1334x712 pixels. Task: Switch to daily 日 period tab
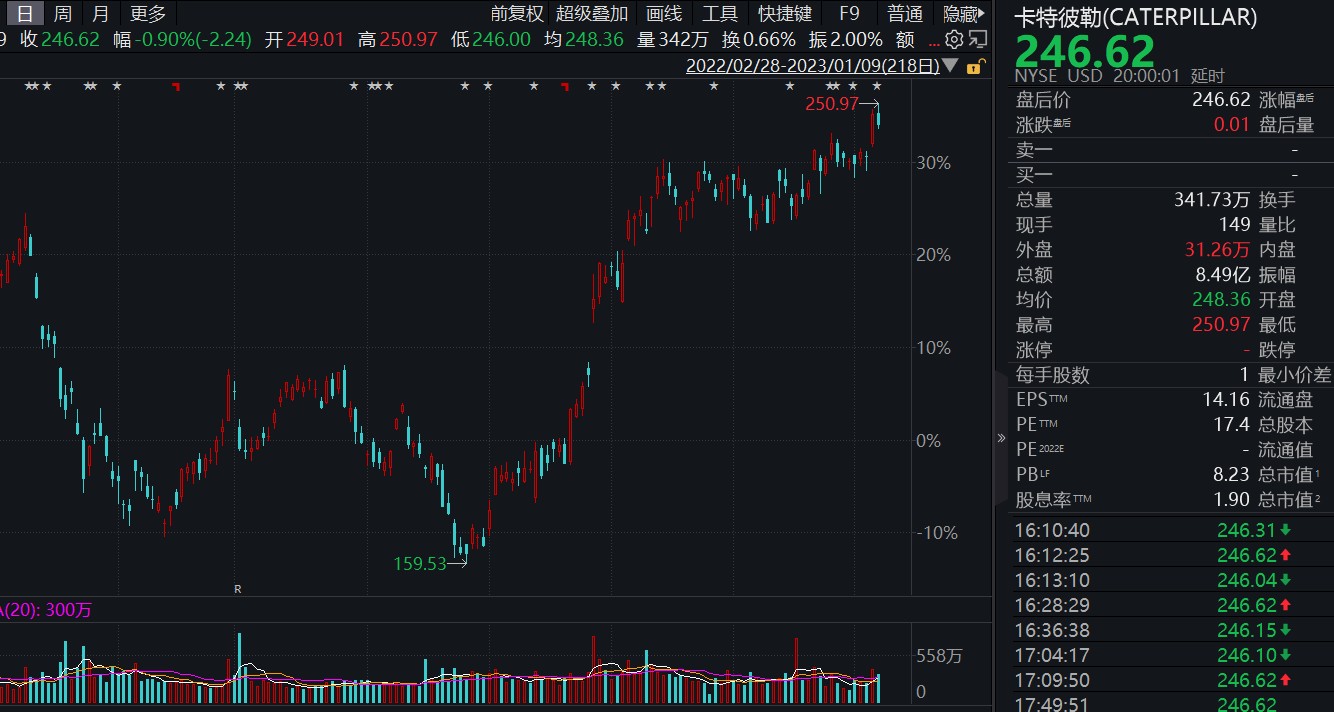tap(24, 14)
